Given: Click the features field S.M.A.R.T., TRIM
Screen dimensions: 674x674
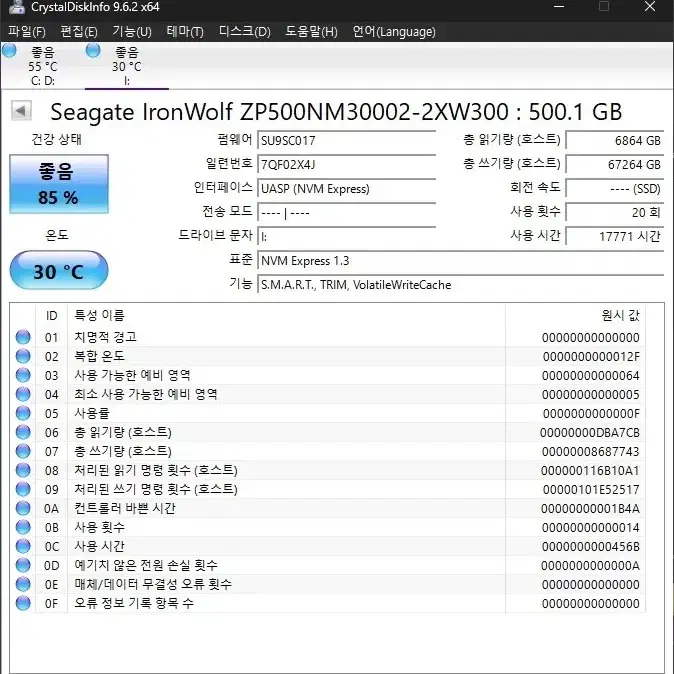Looking at the screenshot, I should (x=461, y=285).
